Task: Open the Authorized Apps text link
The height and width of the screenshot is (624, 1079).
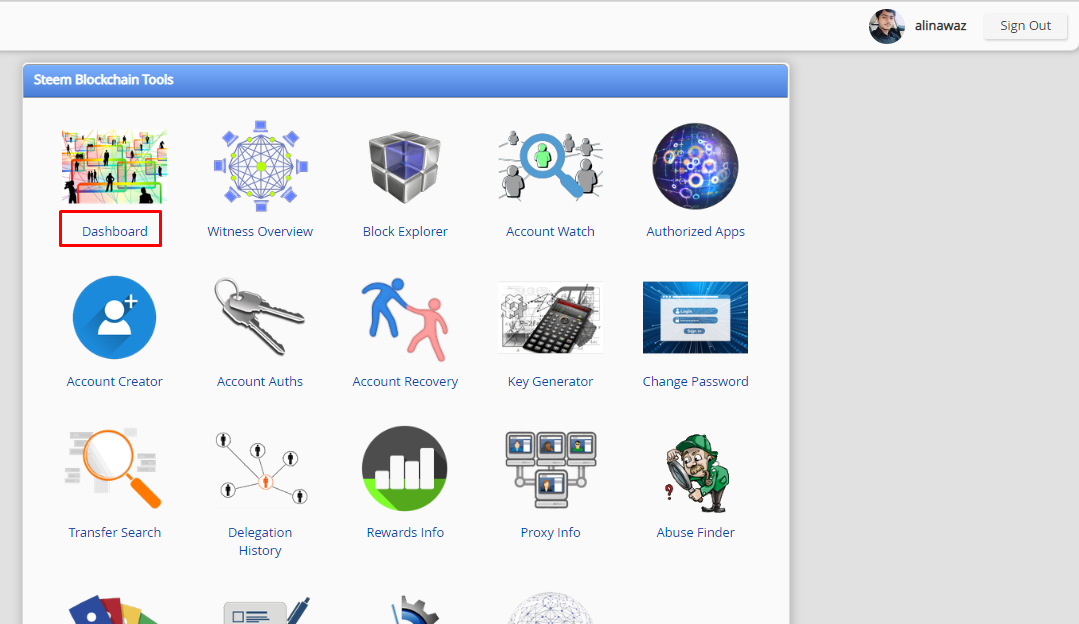Action: (695, 231)
